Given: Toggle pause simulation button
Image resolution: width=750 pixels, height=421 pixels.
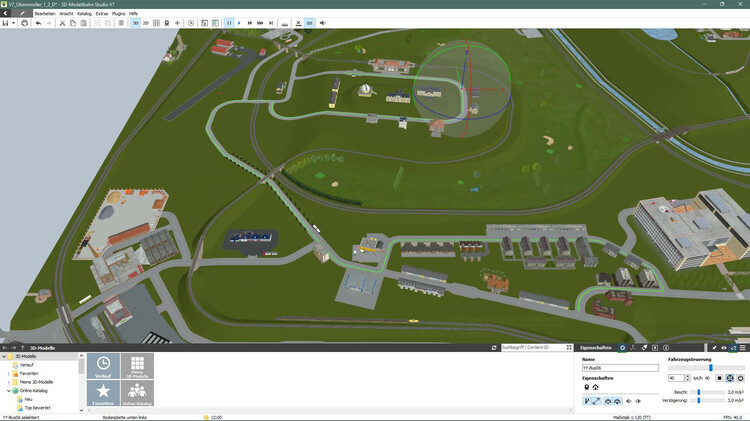Looking at the screenshot, I should (x=229, y=22).
